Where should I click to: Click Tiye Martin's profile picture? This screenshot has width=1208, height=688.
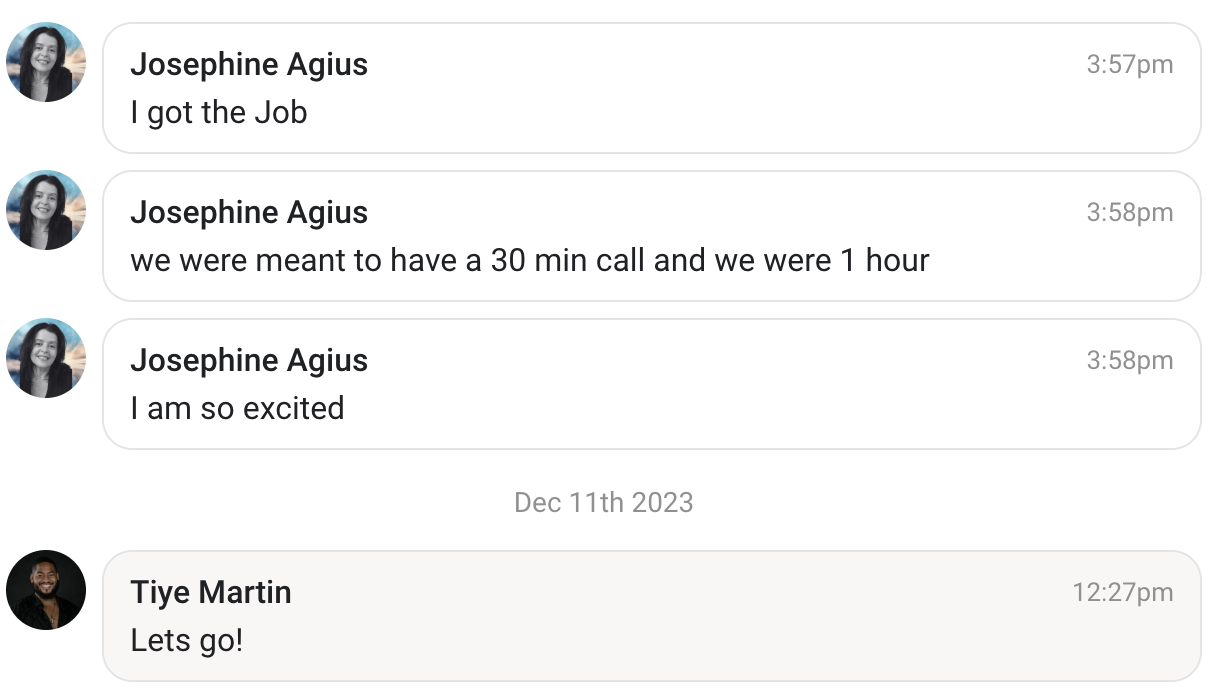46,590
